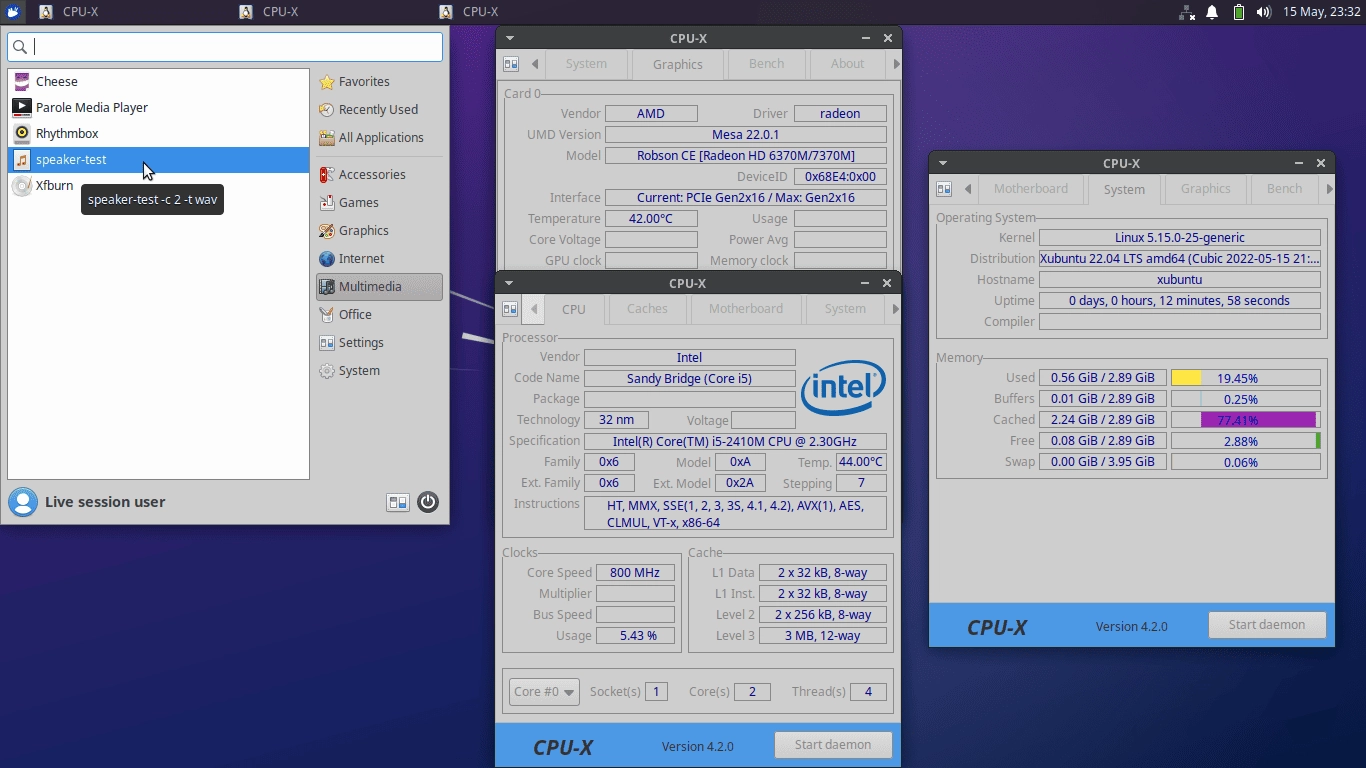Select All Applications category icon

[x=326, y=138]
